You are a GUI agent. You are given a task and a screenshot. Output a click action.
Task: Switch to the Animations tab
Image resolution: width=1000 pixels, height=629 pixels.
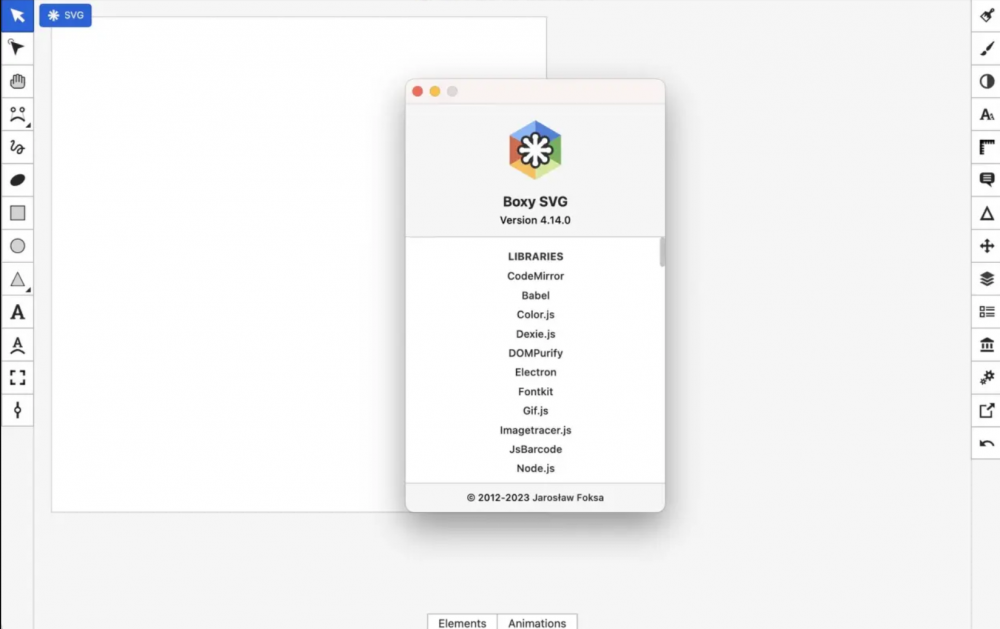coord(537,623)
